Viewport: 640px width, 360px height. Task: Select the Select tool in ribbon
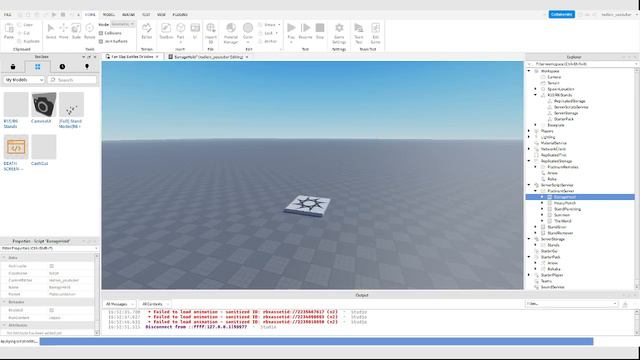[51, 31]
